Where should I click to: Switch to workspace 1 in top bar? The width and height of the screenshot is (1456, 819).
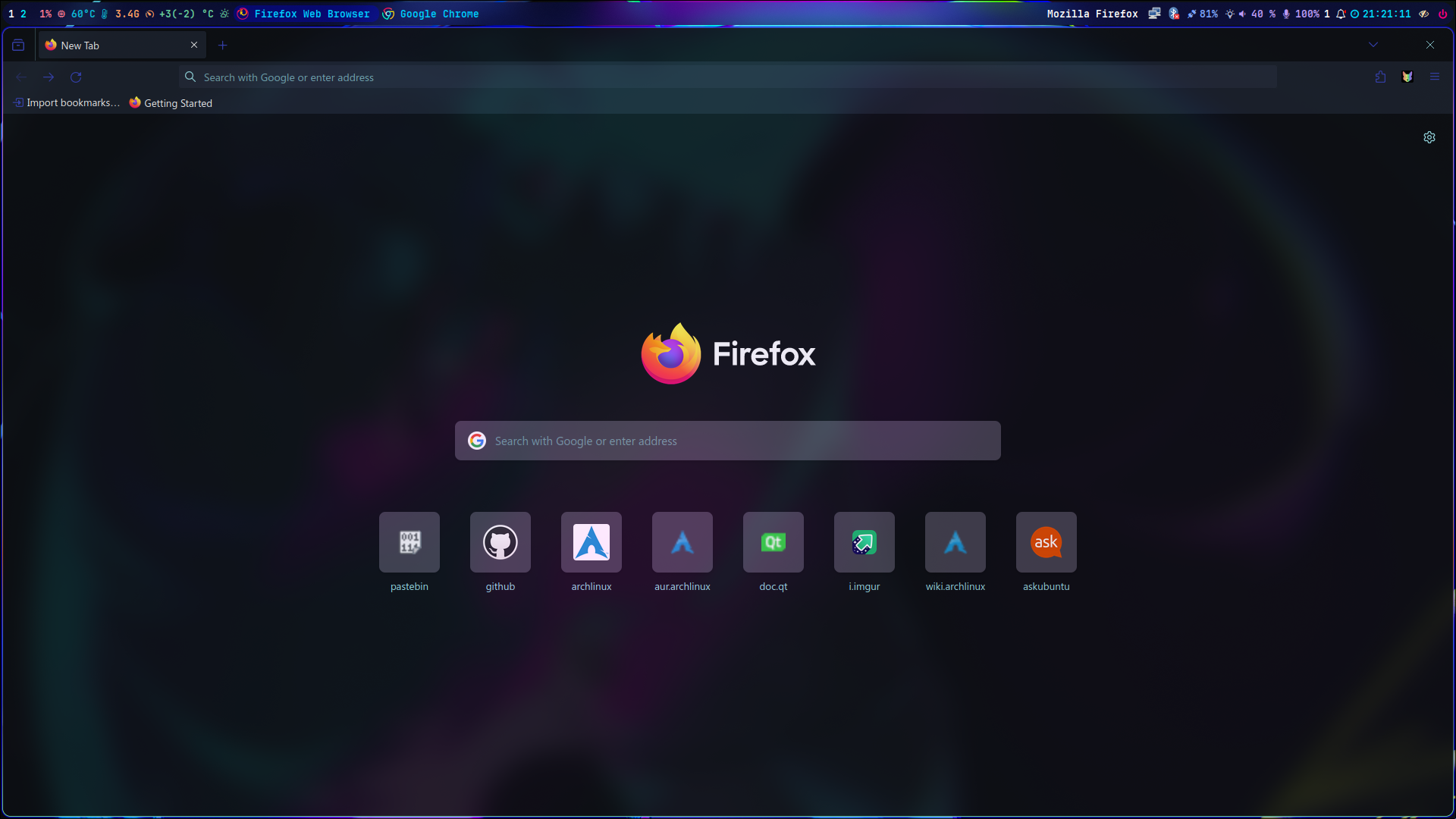pos(11,14)
